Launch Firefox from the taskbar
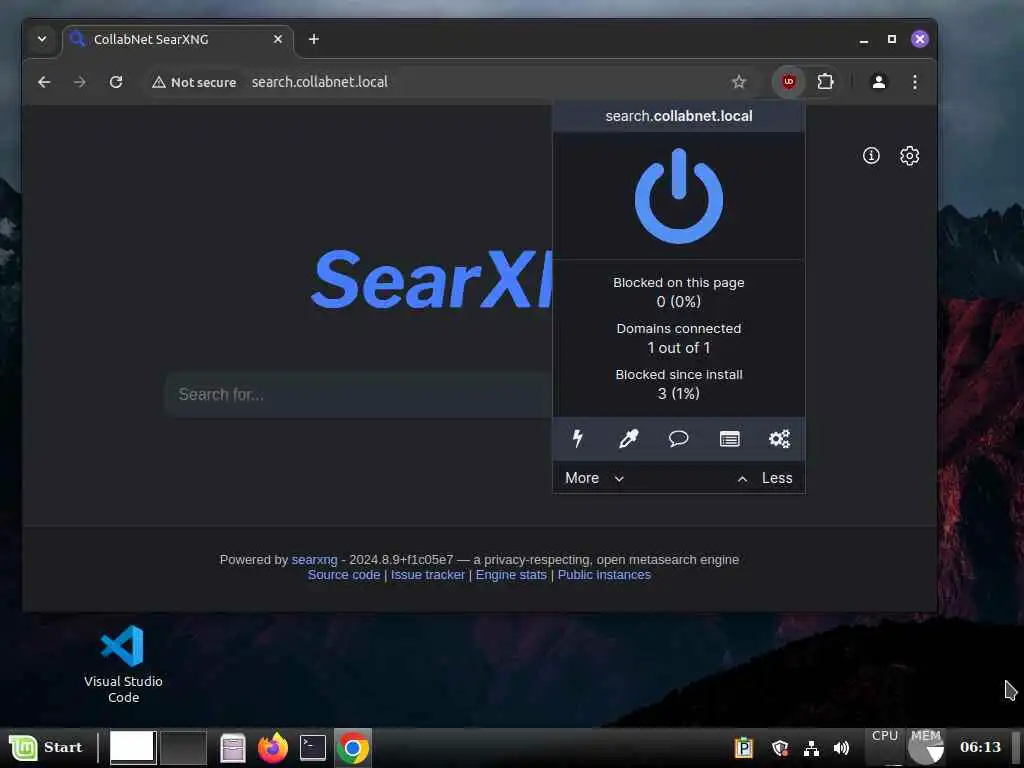This screenshot has width=1024, height=768. [273, 748]
